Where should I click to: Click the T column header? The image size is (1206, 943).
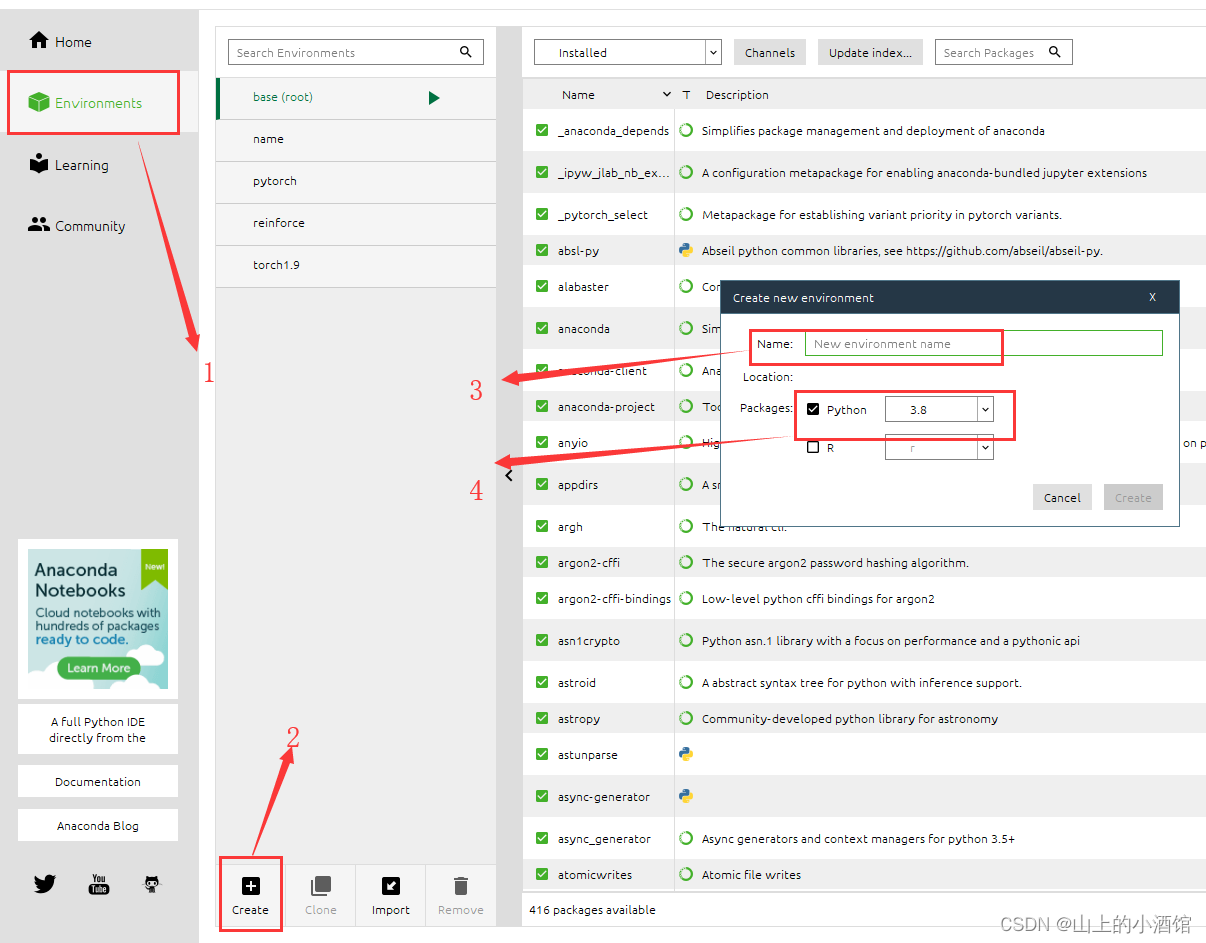(x=687, y=95)
